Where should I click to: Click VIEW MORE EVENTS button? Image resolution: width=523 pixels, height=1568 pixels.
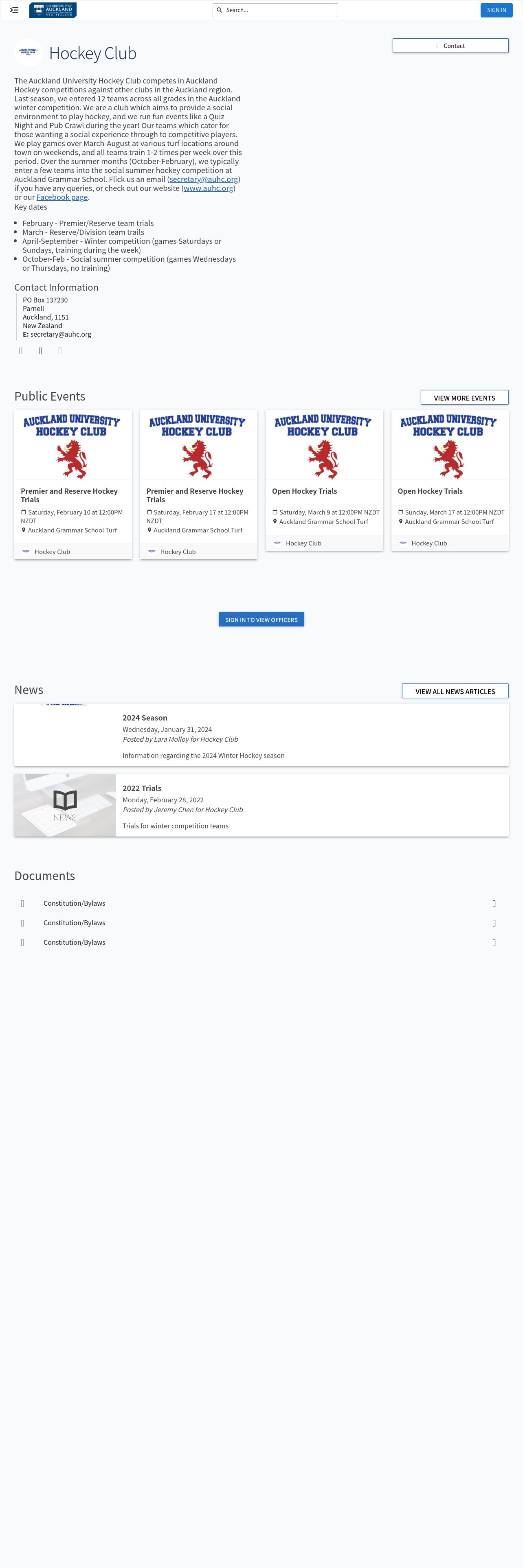(465, 397)
